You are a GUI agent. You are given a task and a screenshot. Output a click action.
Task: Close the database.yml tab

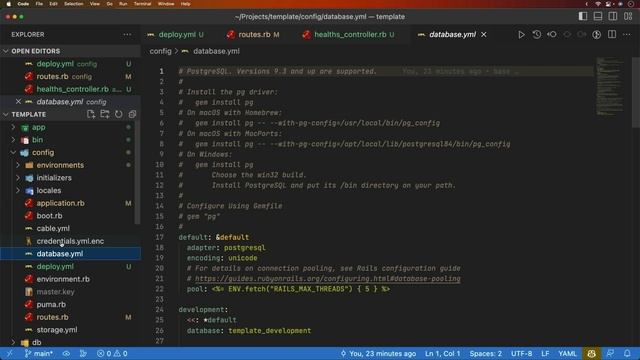click(484, 35)
